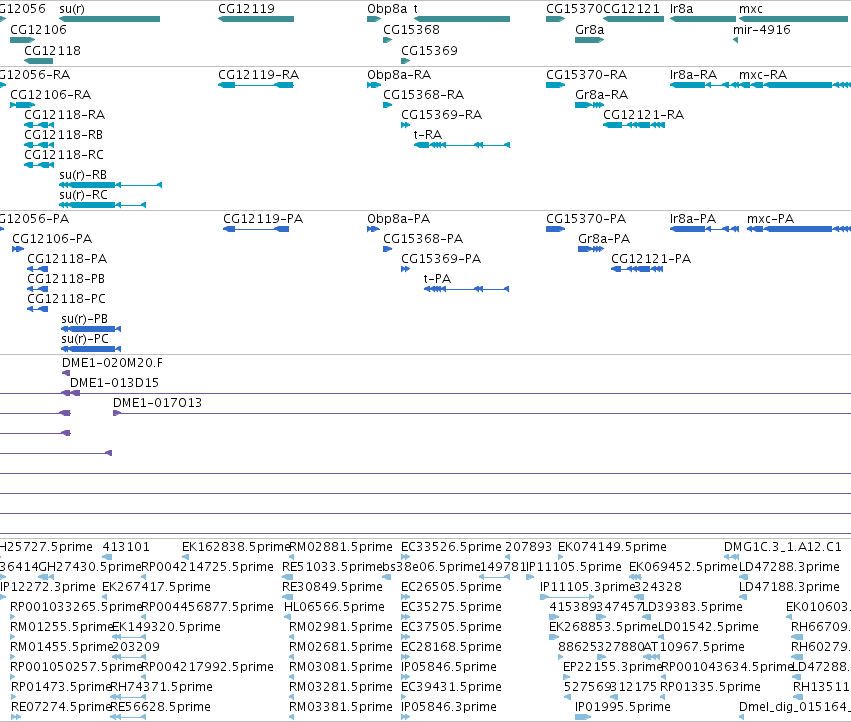Select the su(r) gene feature bar
The height and width of the screenshot is (722, 851).
tap(110, 19)
